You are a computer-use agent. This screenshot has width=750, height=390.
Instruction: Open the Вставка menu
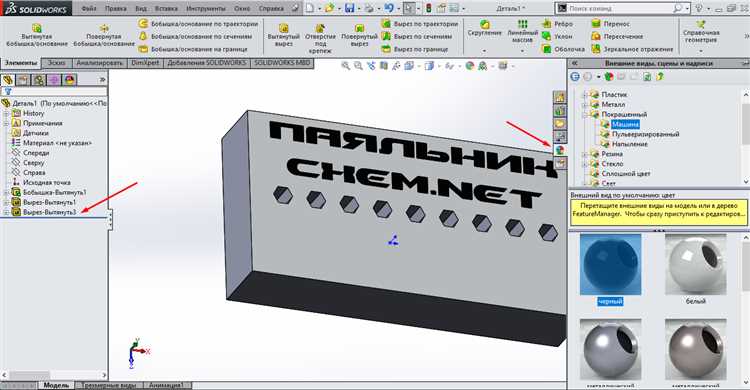[x=166, y=8]
